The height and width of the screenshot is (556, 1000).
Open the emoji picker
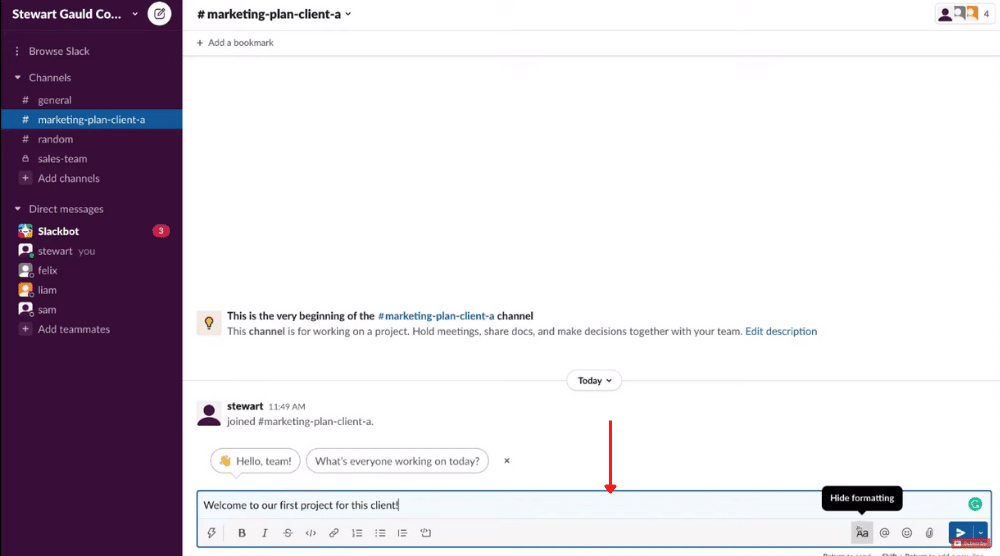click(907, 533)
